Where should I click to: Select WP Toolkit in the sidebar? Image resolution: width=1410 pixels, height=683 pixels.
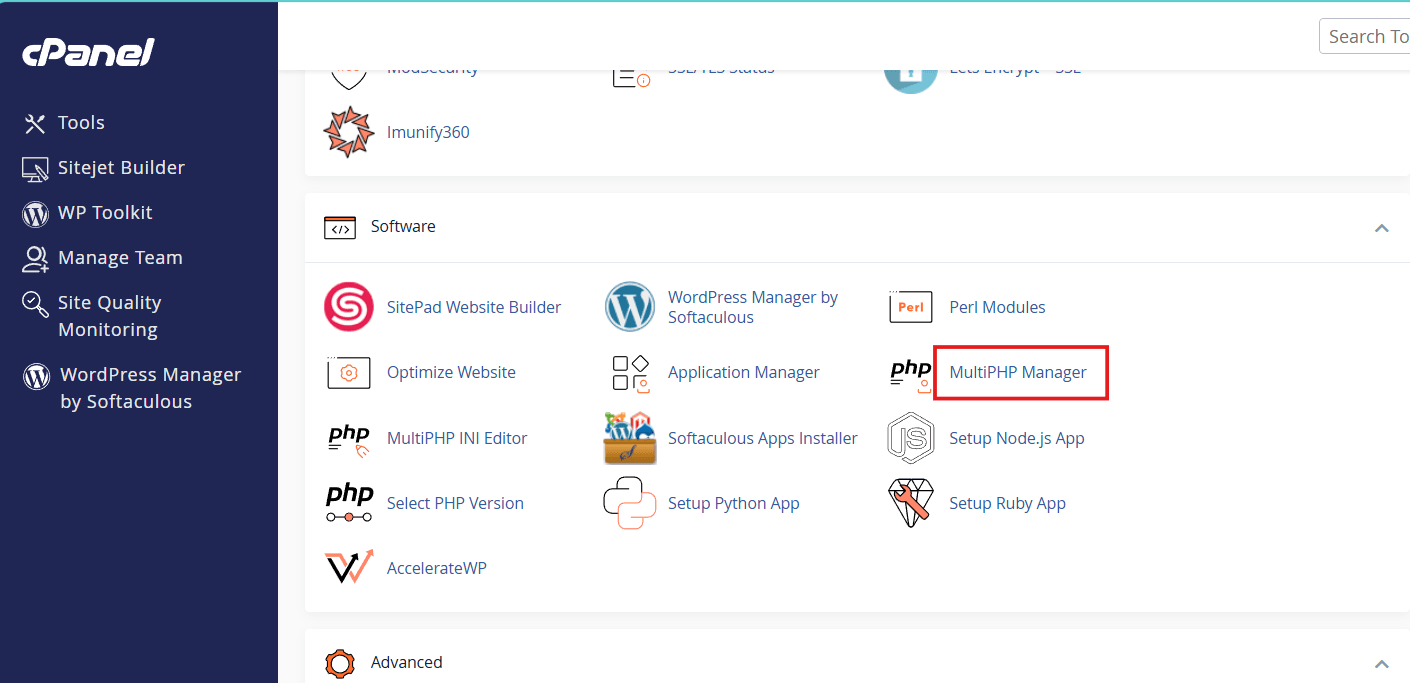pos(103,212)
